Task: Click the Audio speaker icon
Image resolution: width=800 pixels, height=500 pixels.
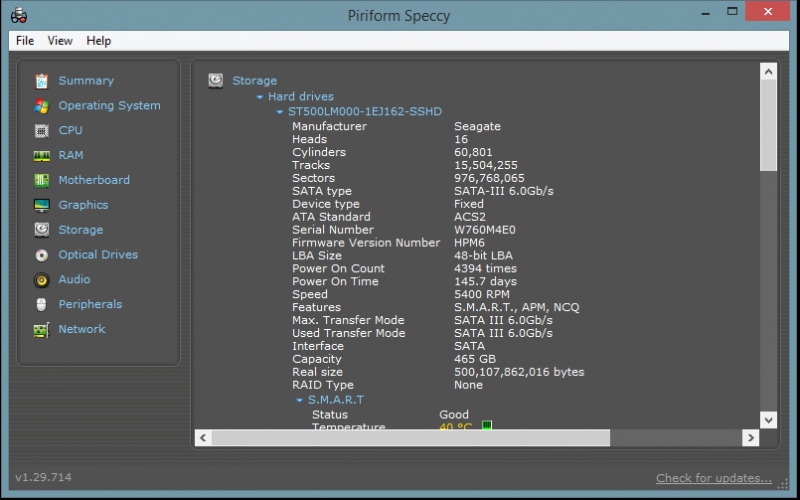Action: point(41,280)
